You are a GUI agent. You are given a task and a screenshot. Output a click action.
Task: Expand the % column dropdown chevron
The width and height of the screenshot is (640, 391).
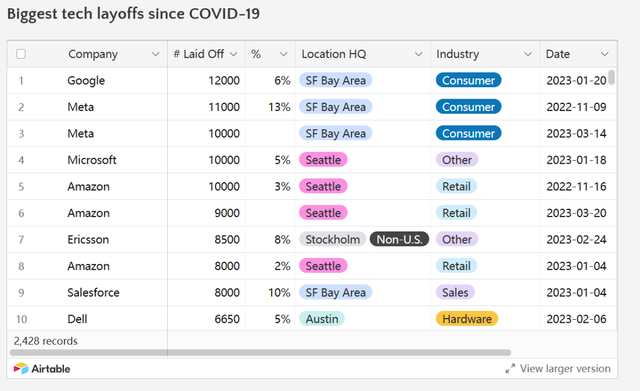point(284,54)
